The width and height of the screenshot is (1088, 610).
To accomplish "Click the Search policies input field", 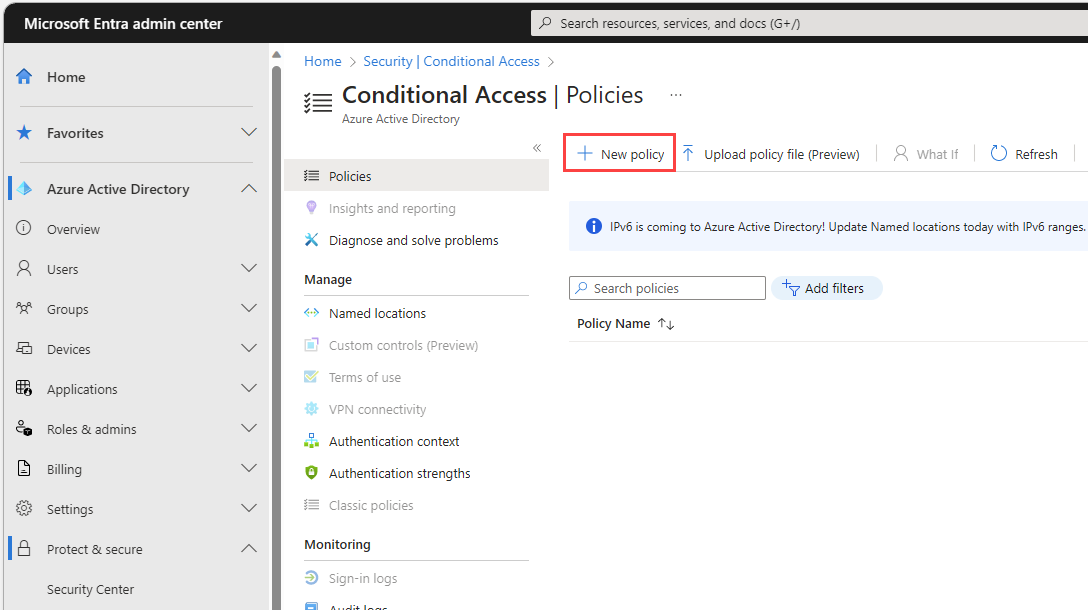I will pos(667,288).
